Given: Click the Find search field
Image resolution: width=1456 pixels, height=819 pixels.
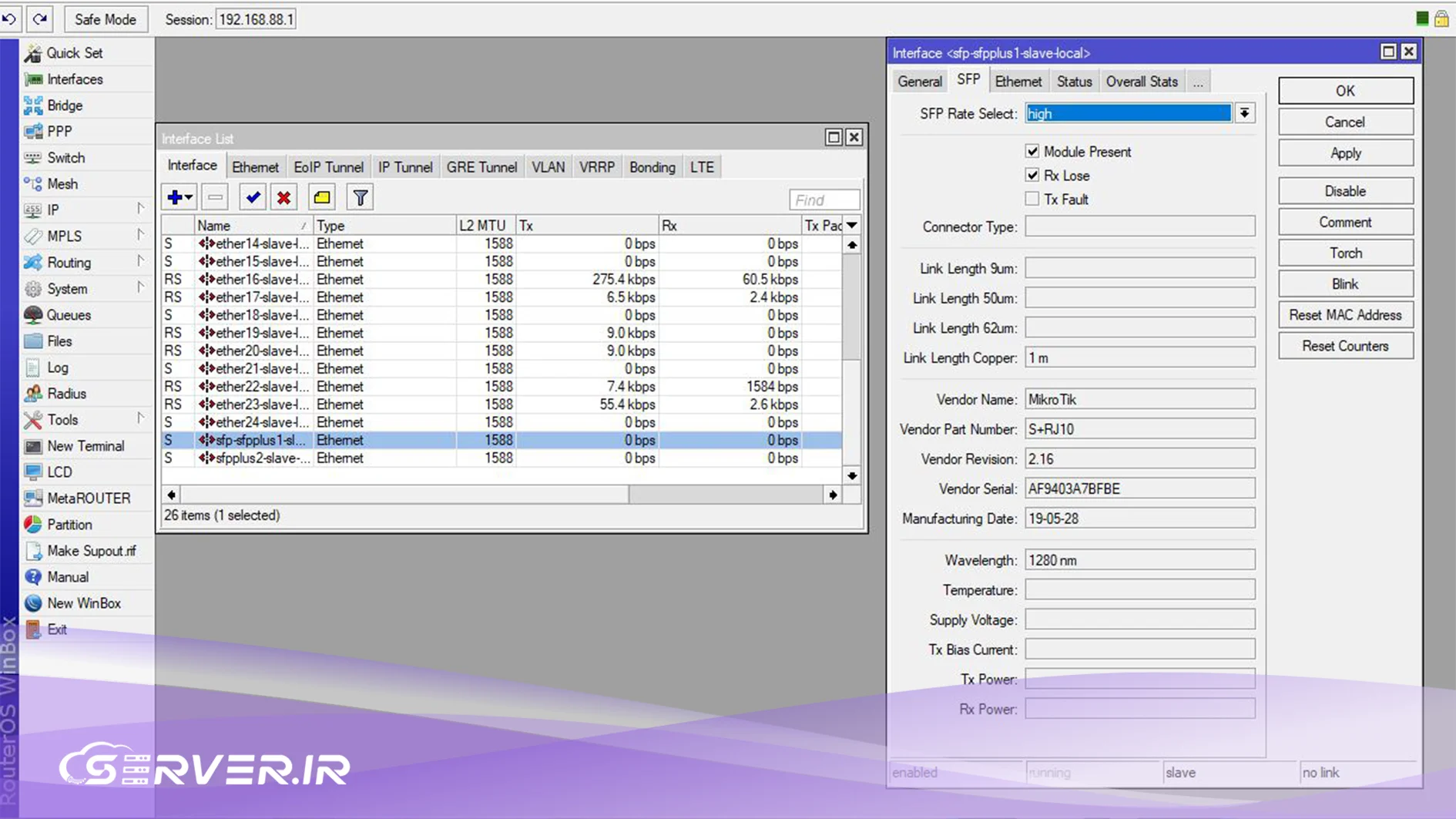Looking at the screenshot, I should point(824,200).
